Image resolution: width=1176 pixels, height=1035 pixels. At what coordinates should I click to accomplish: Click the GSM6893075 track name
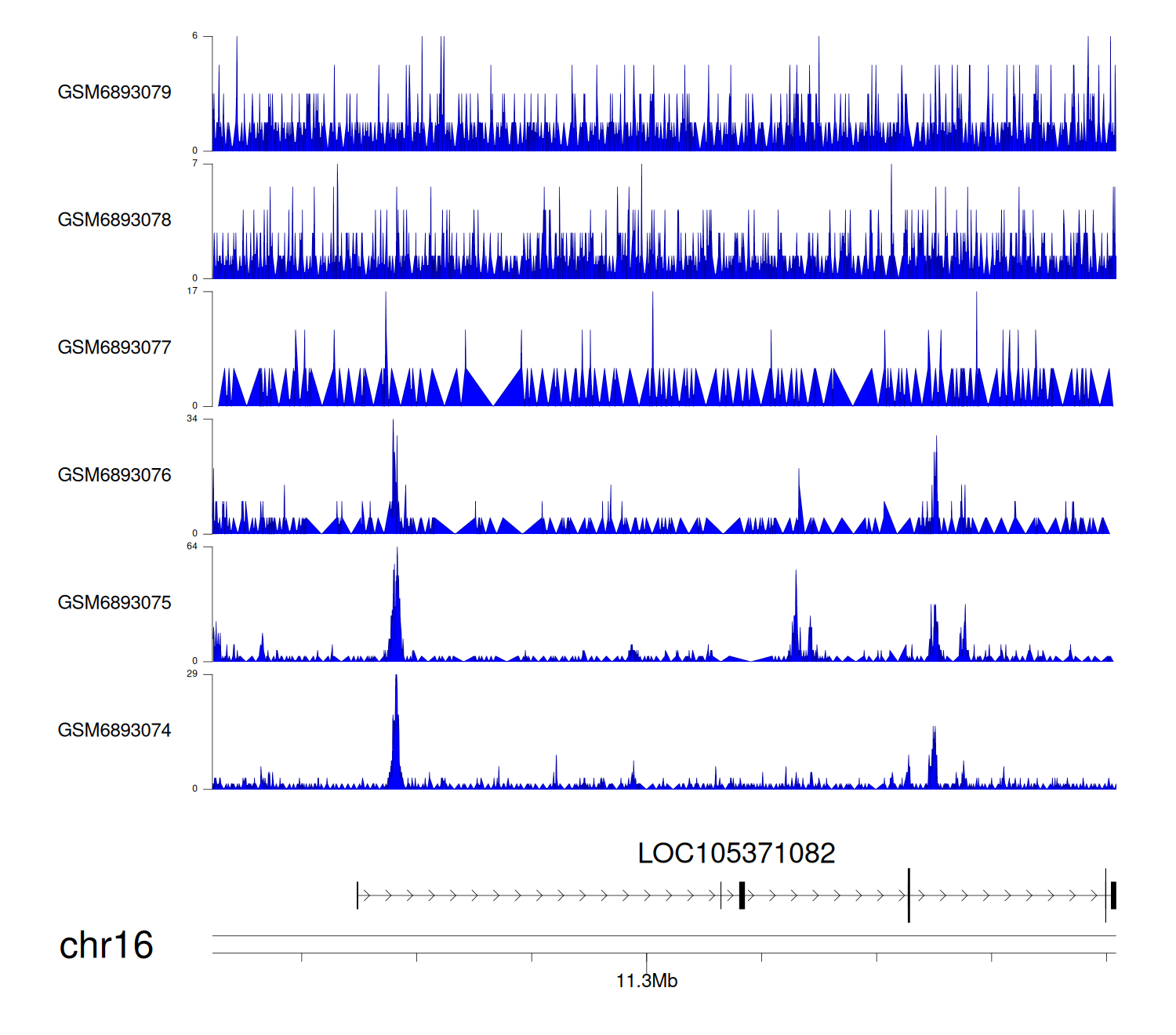click(x=114, y=603)
